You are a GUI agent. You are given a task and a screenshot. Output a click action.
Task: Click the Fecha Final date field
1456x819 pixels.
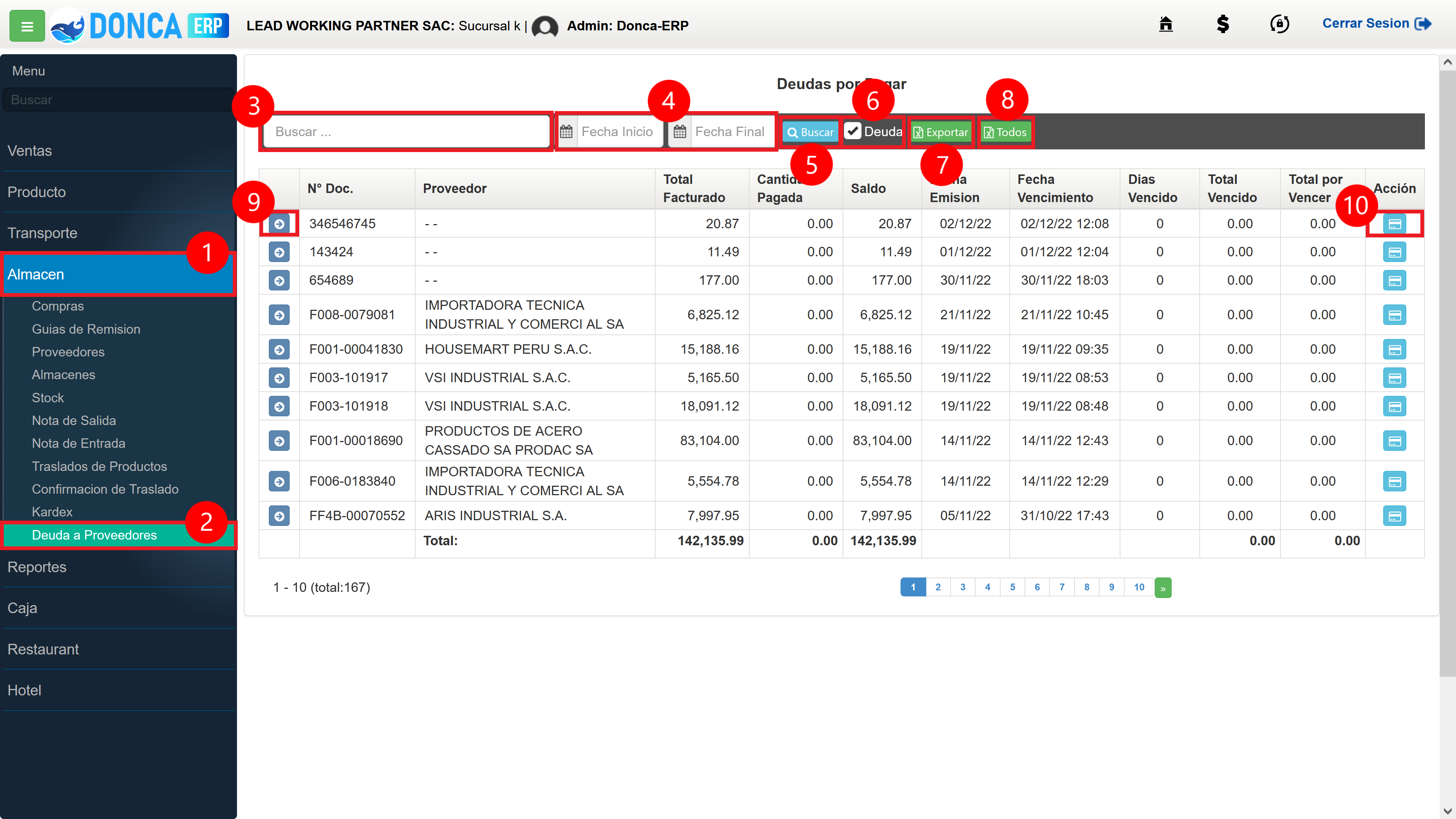[x=733, y=132]
